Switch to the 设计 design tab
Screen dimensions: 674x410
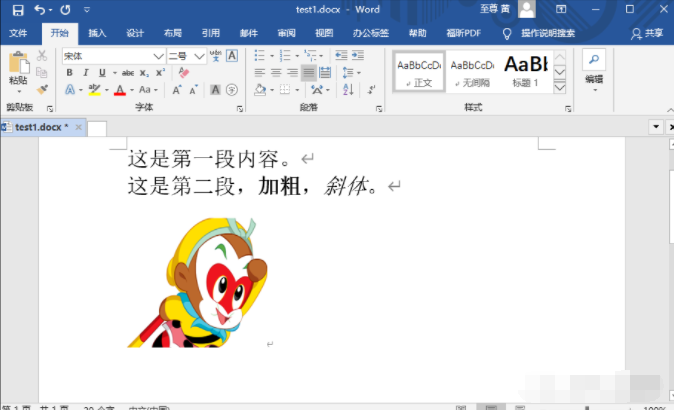tap(135, 33)
